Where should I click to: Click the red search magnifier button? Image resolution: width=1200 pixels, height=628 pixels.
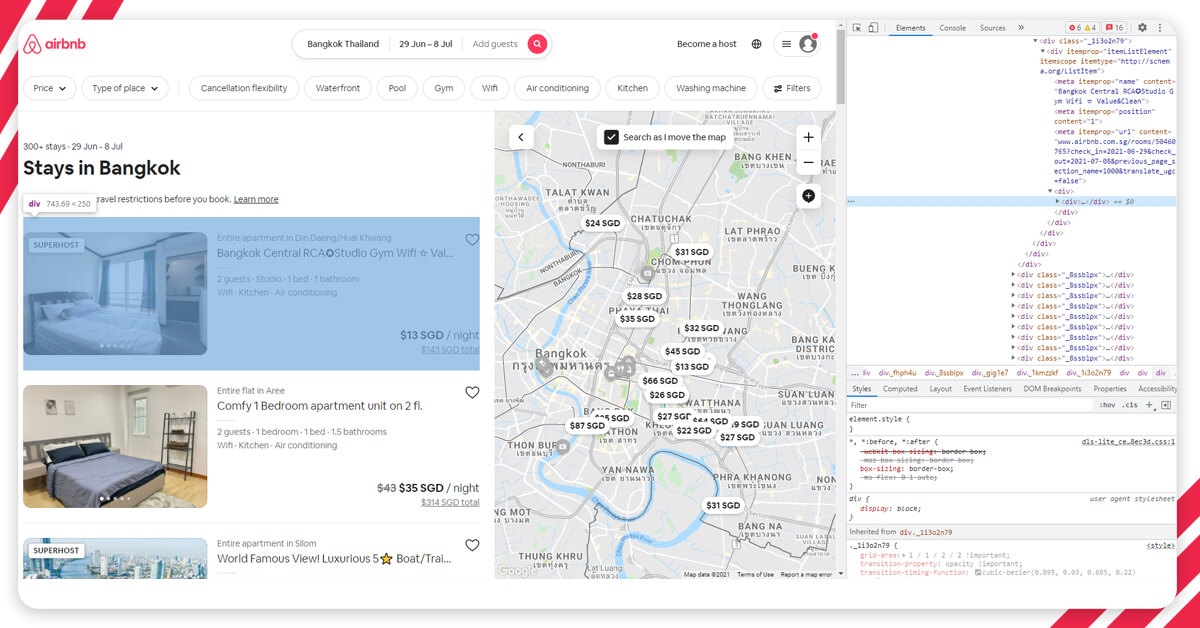coord(537,44)
